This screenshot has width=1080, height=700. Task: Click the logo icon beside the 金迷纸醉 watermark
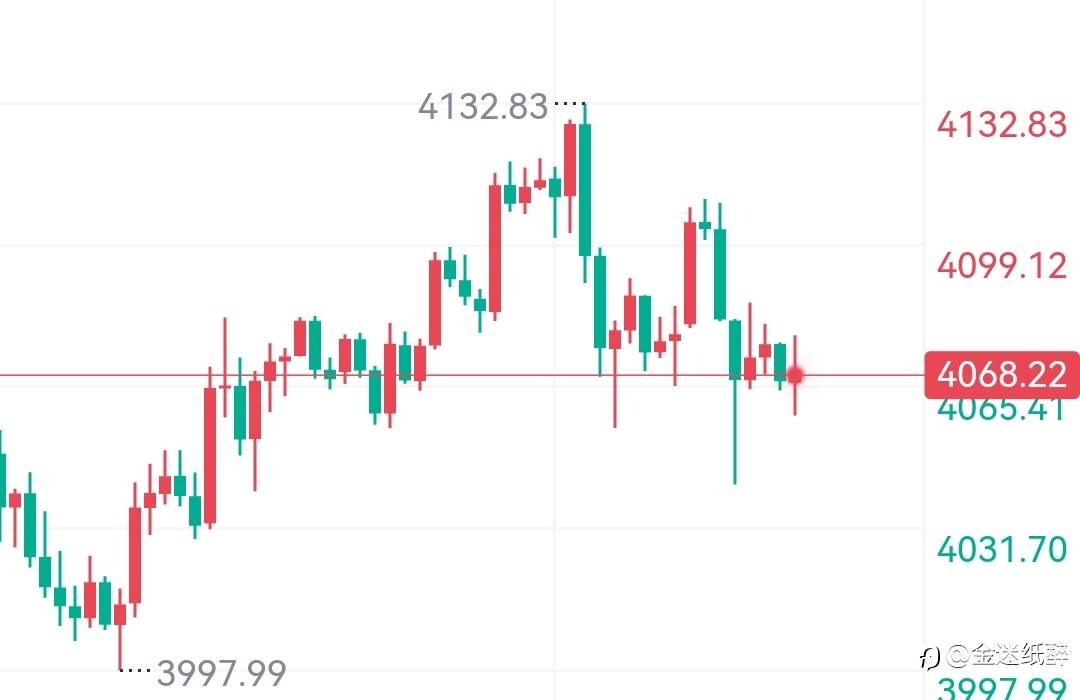point(930,657)
